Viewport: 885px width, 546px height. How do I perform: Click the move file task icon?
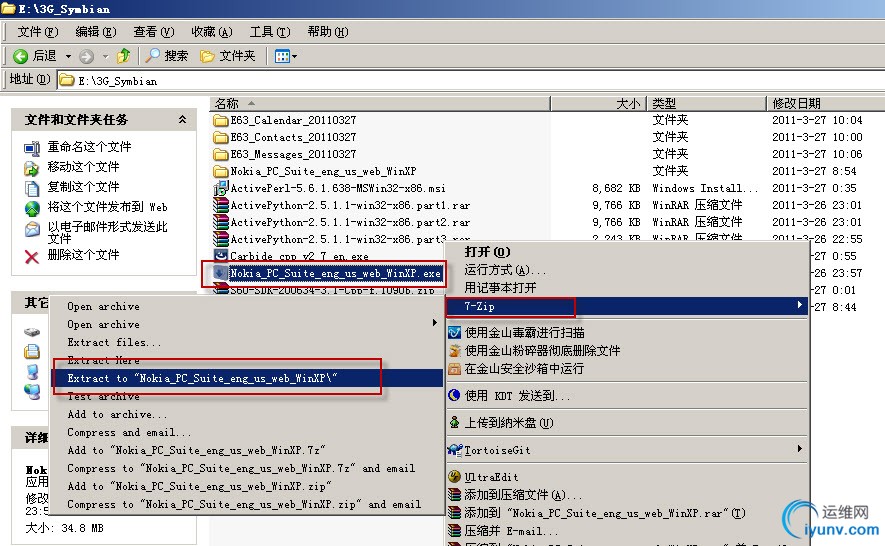pos(32,168)
